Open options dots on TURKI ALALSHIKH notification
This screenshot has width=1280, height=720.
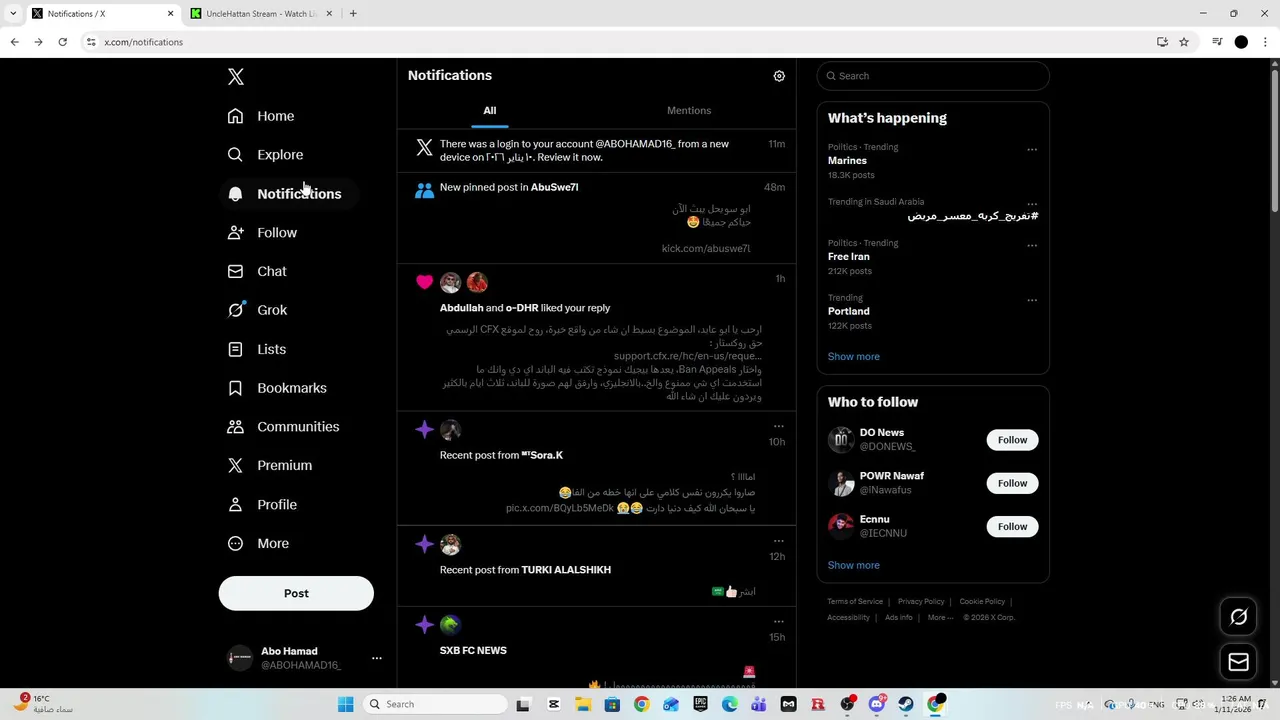779,541
